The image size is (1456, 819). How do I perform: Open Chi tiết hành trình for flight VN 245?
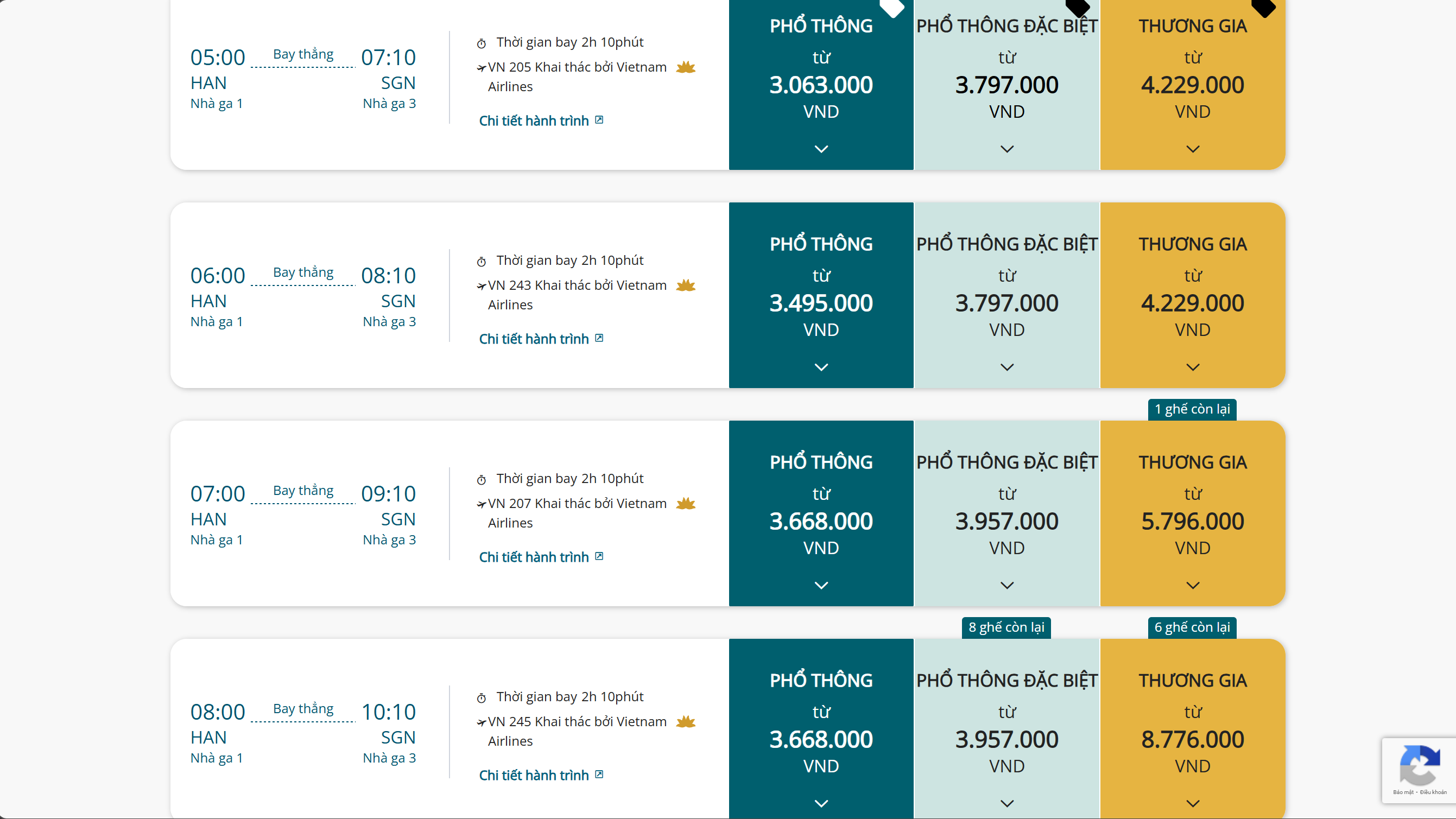click(534, 775)
